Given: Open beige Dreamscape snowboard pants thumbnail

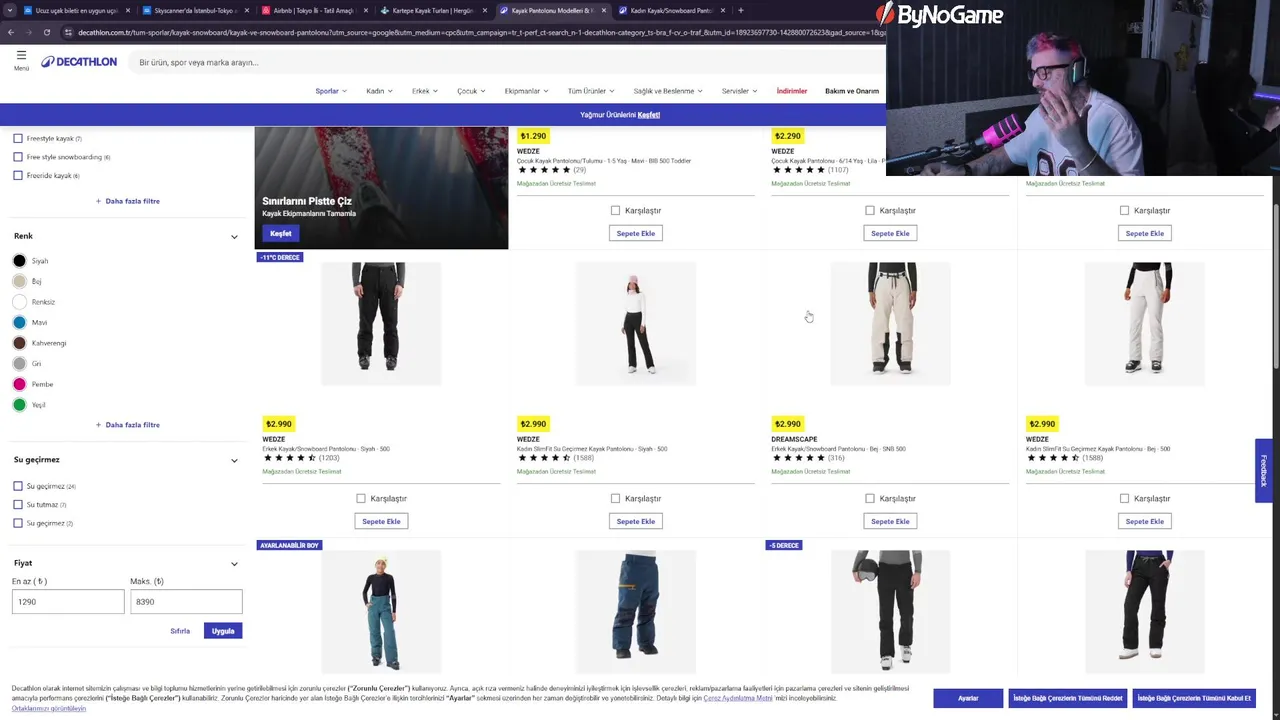Looking at the screenshot, I should point(890,324).
